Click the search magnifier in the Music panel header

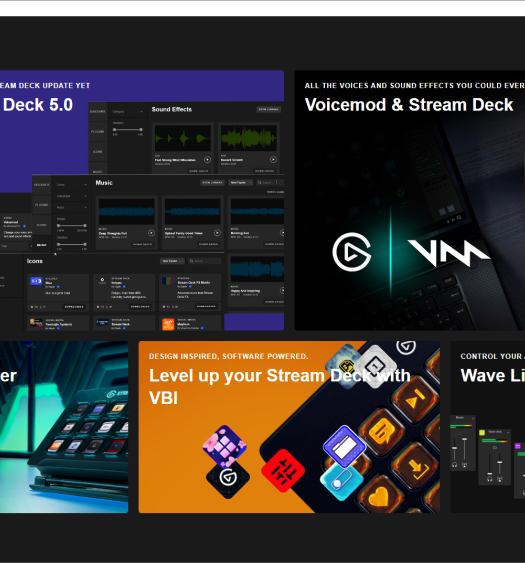coord(260,183)
